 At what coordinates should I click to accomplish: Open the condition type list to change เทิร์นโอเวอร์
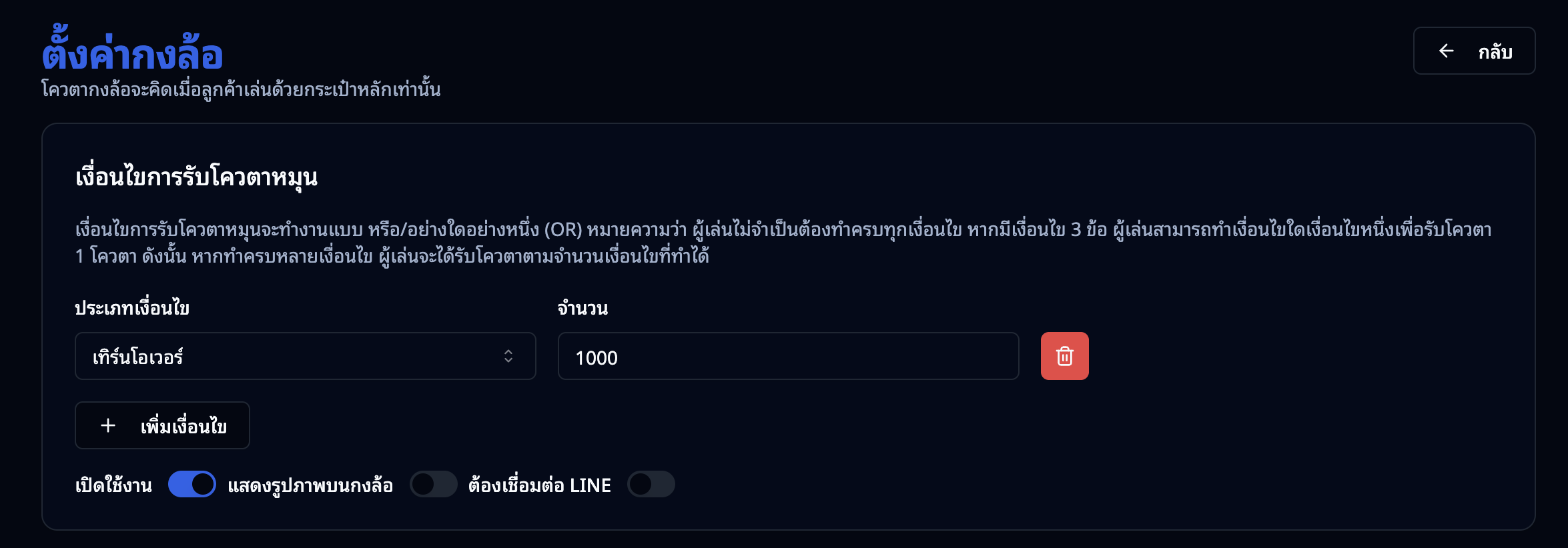pyautogui.click(x=305, y=356)
